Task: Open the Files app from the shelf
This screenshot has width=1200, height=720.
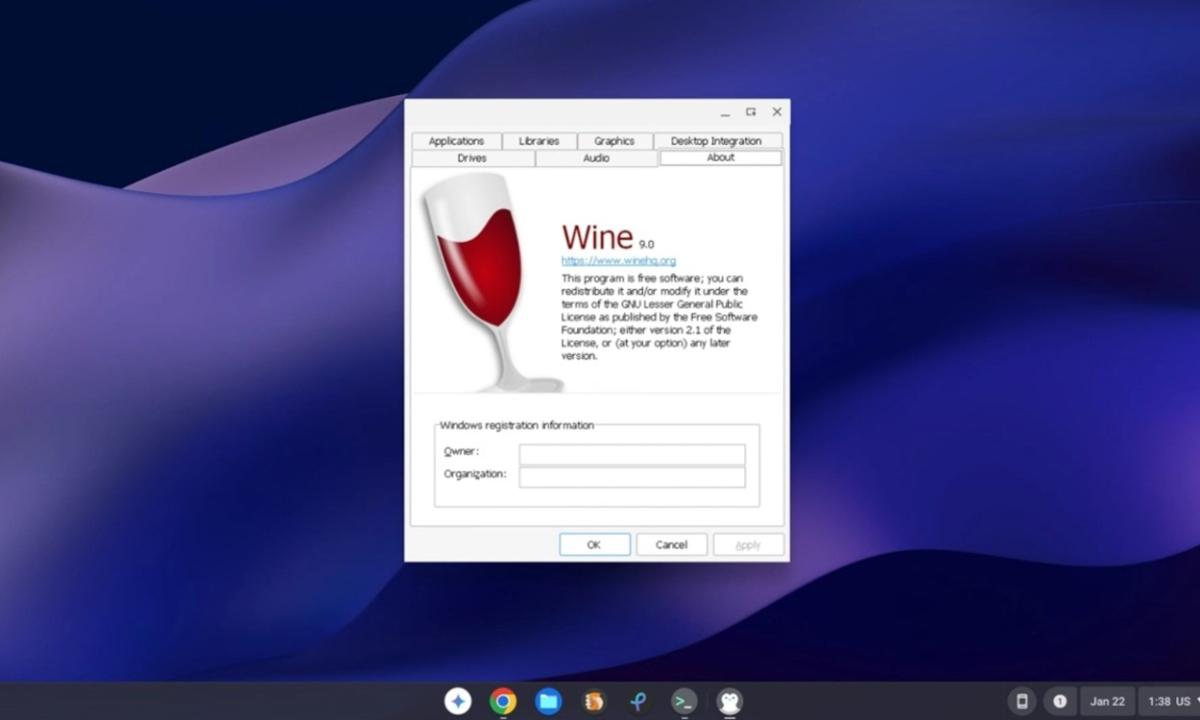Action: 548,701
